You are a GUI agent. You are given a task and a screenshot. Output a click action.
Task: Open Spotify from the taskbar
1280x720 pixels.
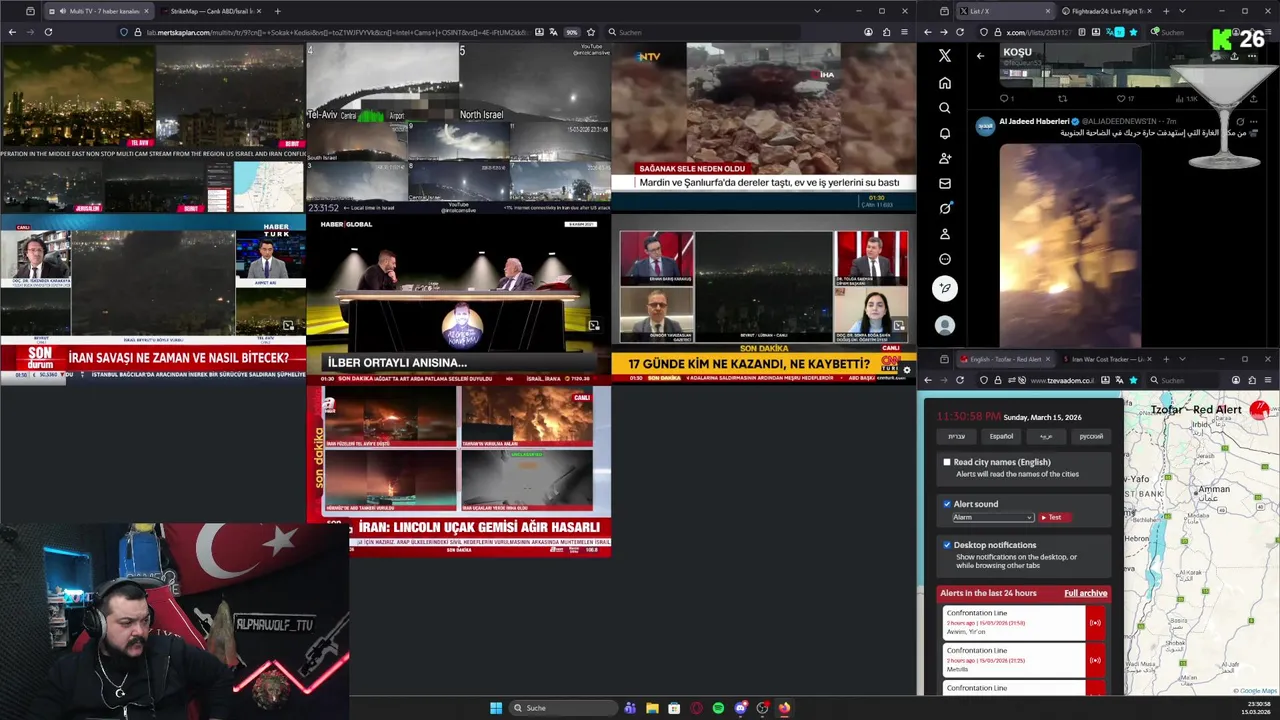[x=718, y=708]
